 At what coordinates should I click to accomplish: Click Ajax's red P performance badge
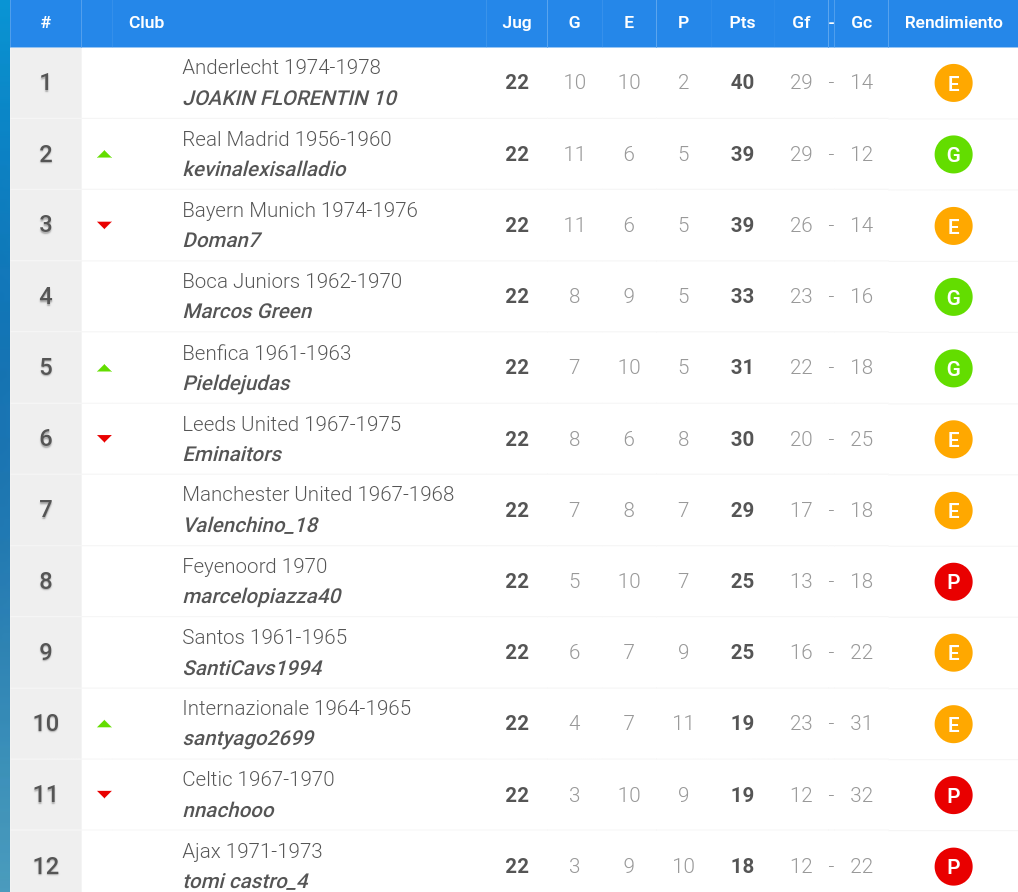953,867
